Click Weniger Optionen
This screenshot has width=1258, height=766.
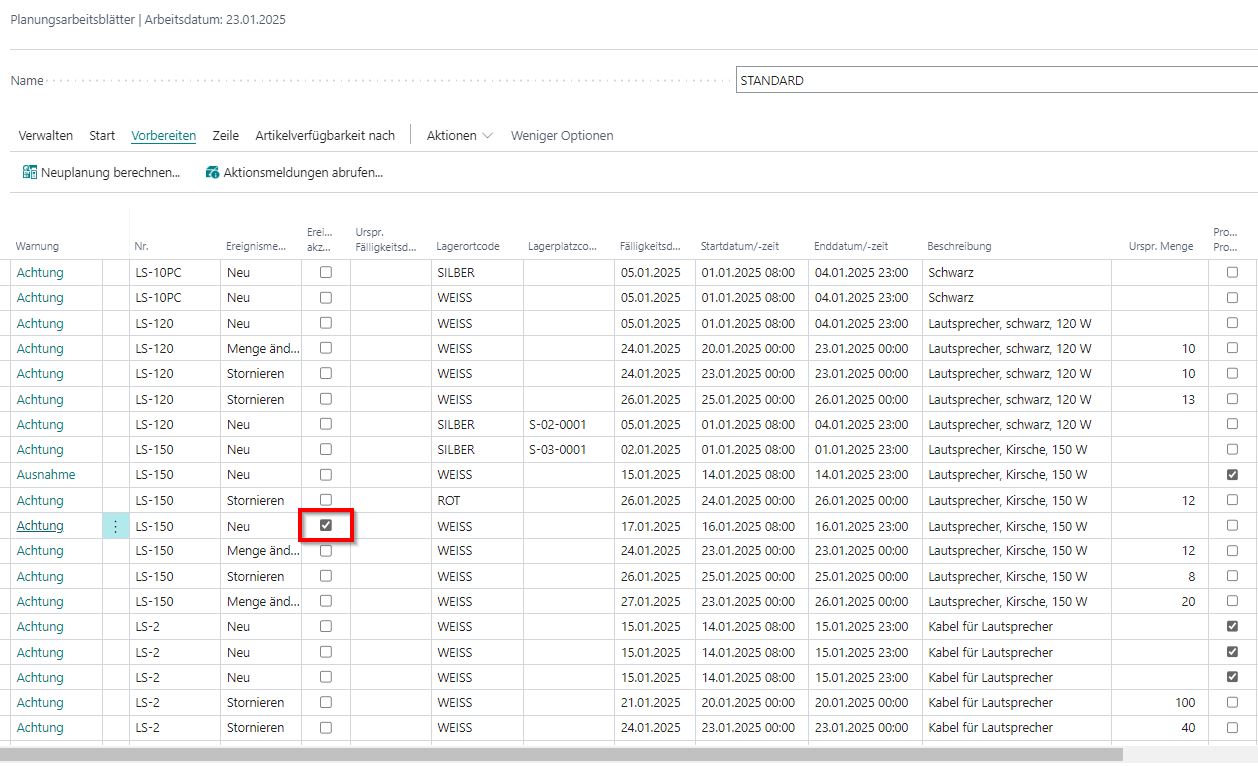pyautogui.click(x=562, y=135)
